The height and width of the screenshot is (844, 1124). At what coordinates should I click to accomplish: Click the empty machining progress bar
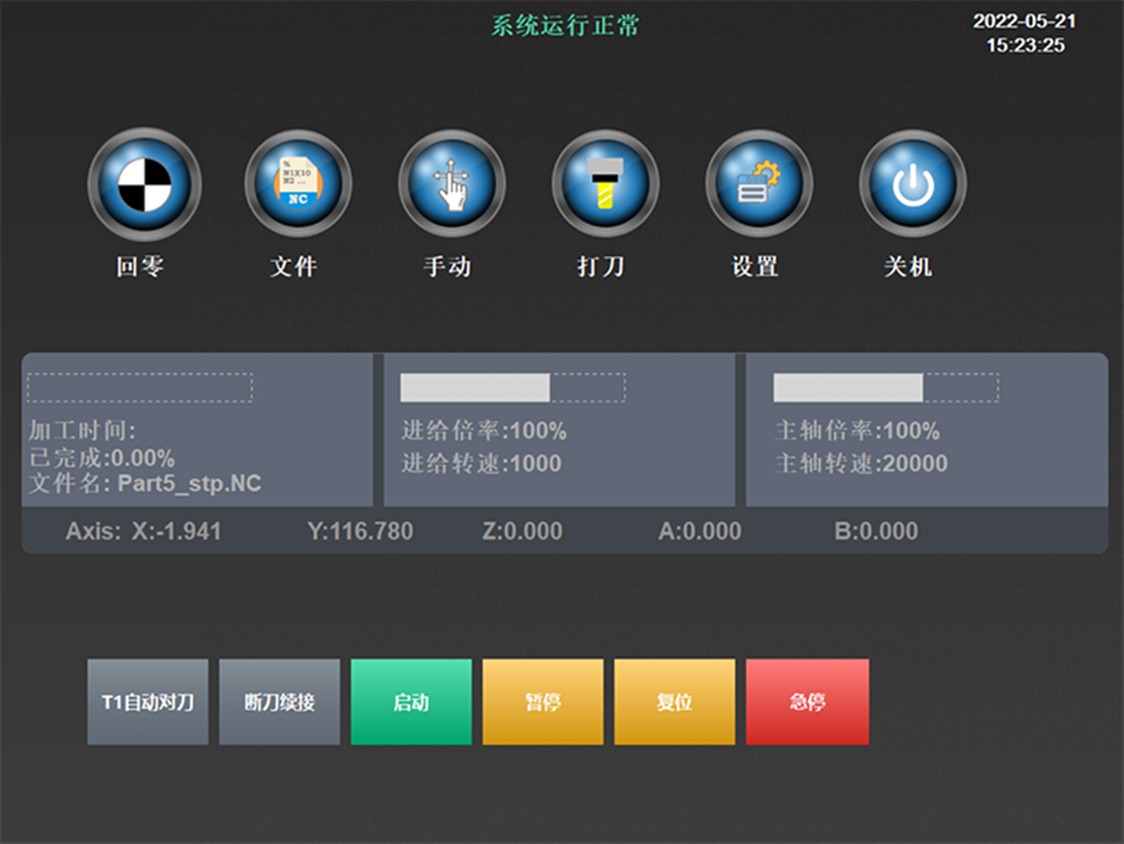(140, 388)
